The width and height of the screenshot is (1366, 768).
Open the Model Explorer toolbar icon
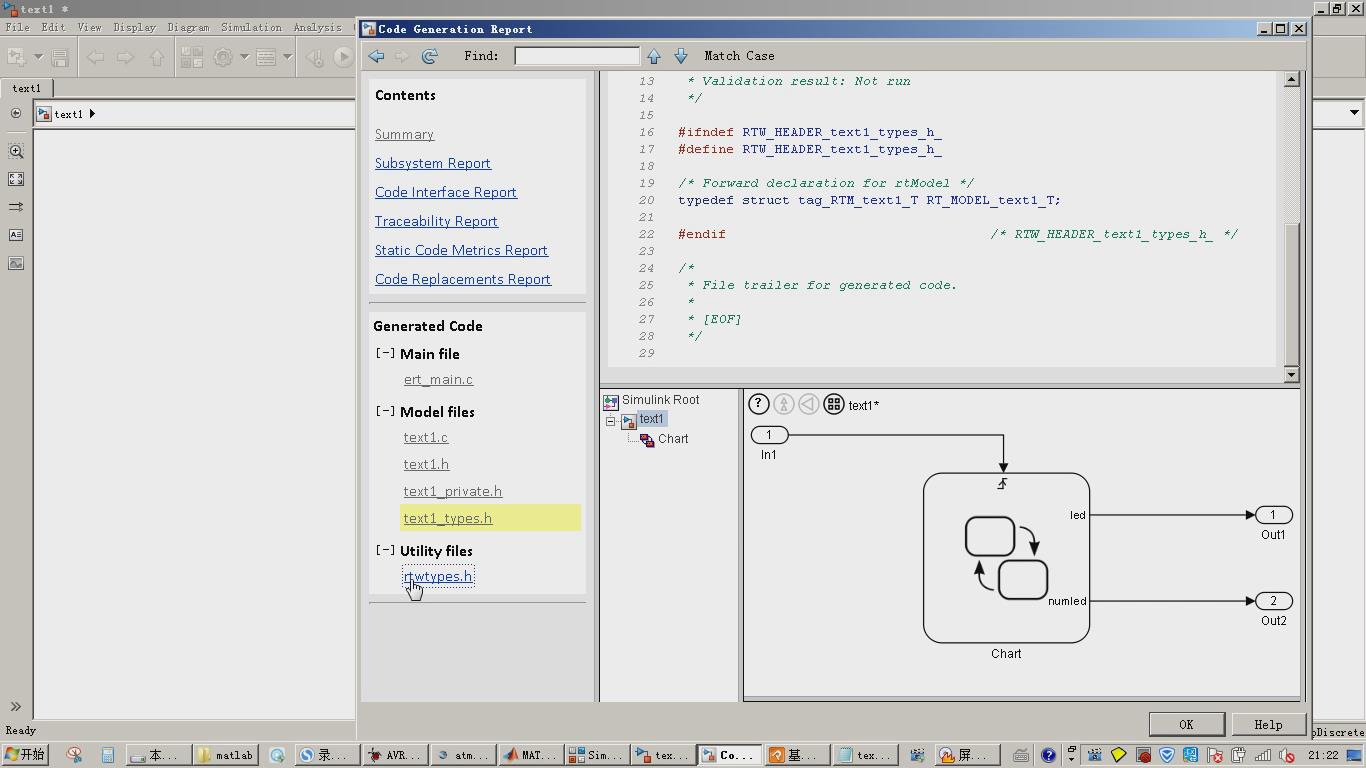coord(266,57)
